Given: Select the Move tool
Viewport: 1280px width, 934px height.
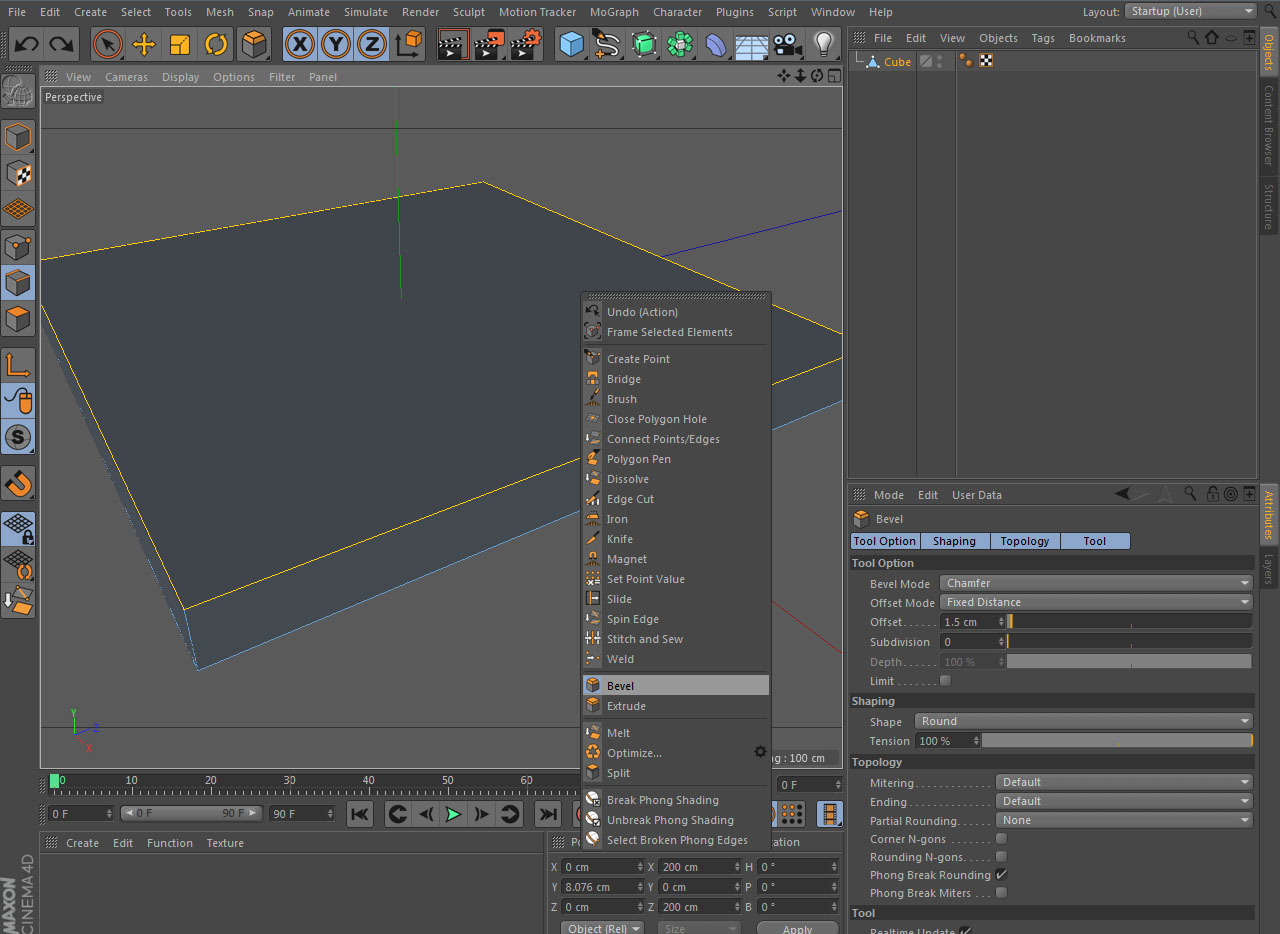Looking at the screenshot, I should (x=144, y=44).
